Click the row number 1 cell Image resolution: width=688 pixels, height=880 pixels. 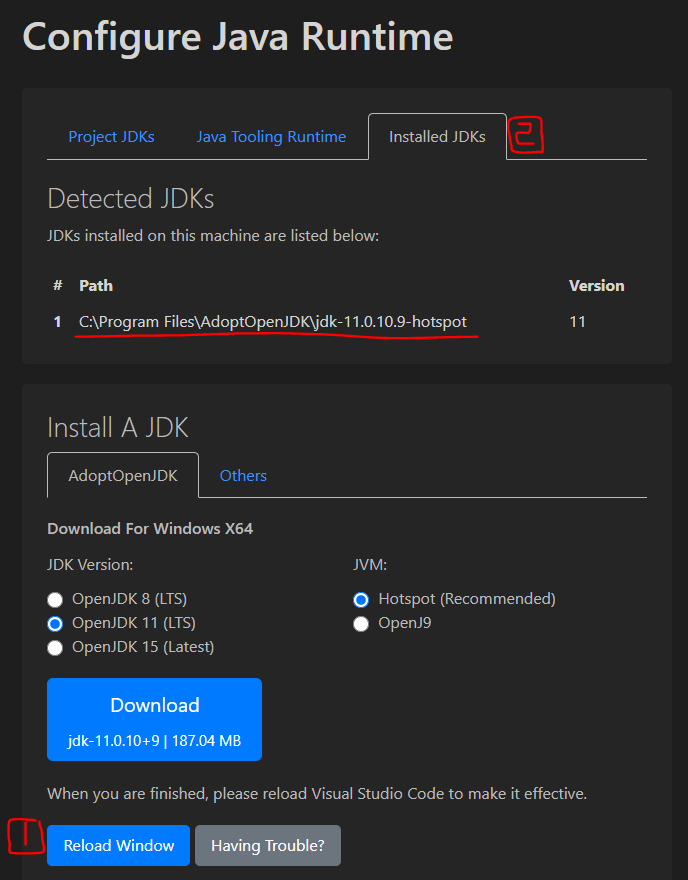point(57,322)
